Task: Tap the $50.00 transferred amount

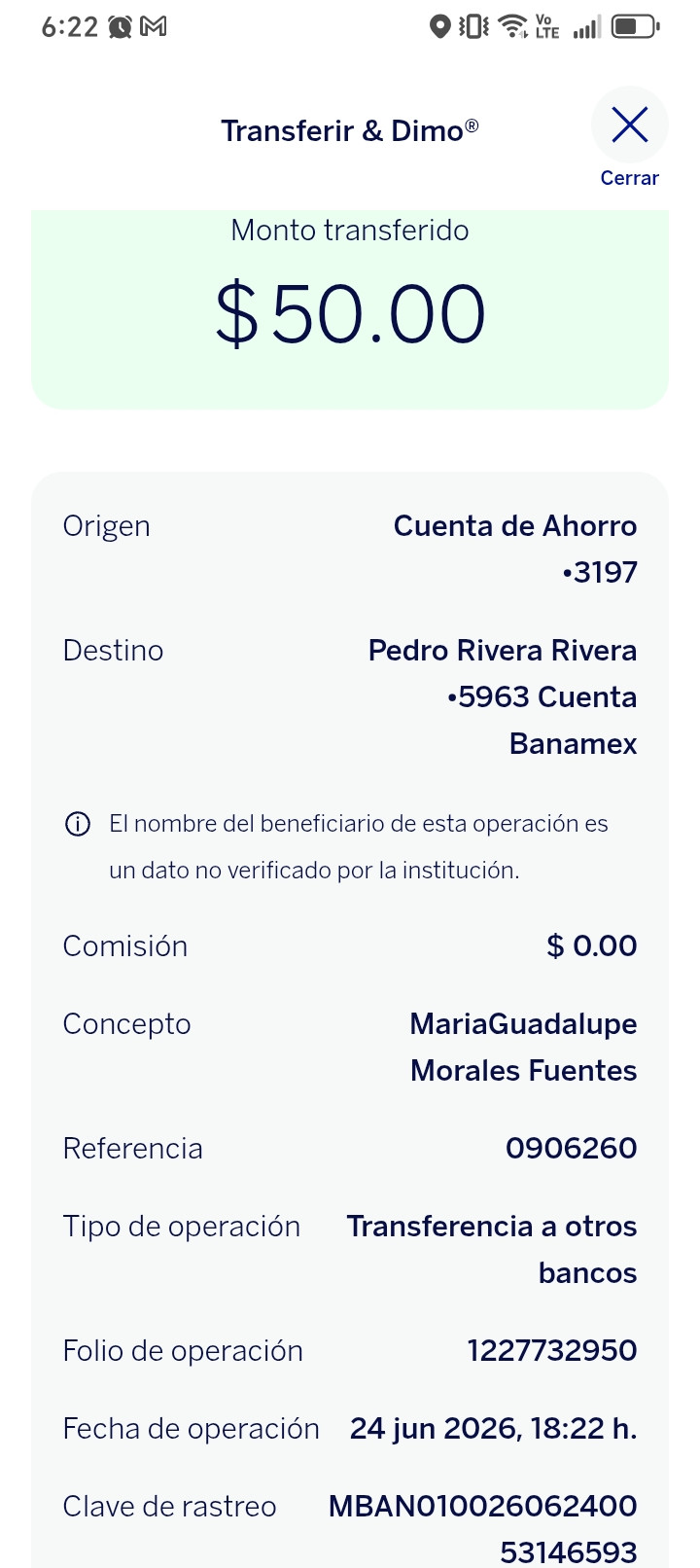Action: point(350,314)
